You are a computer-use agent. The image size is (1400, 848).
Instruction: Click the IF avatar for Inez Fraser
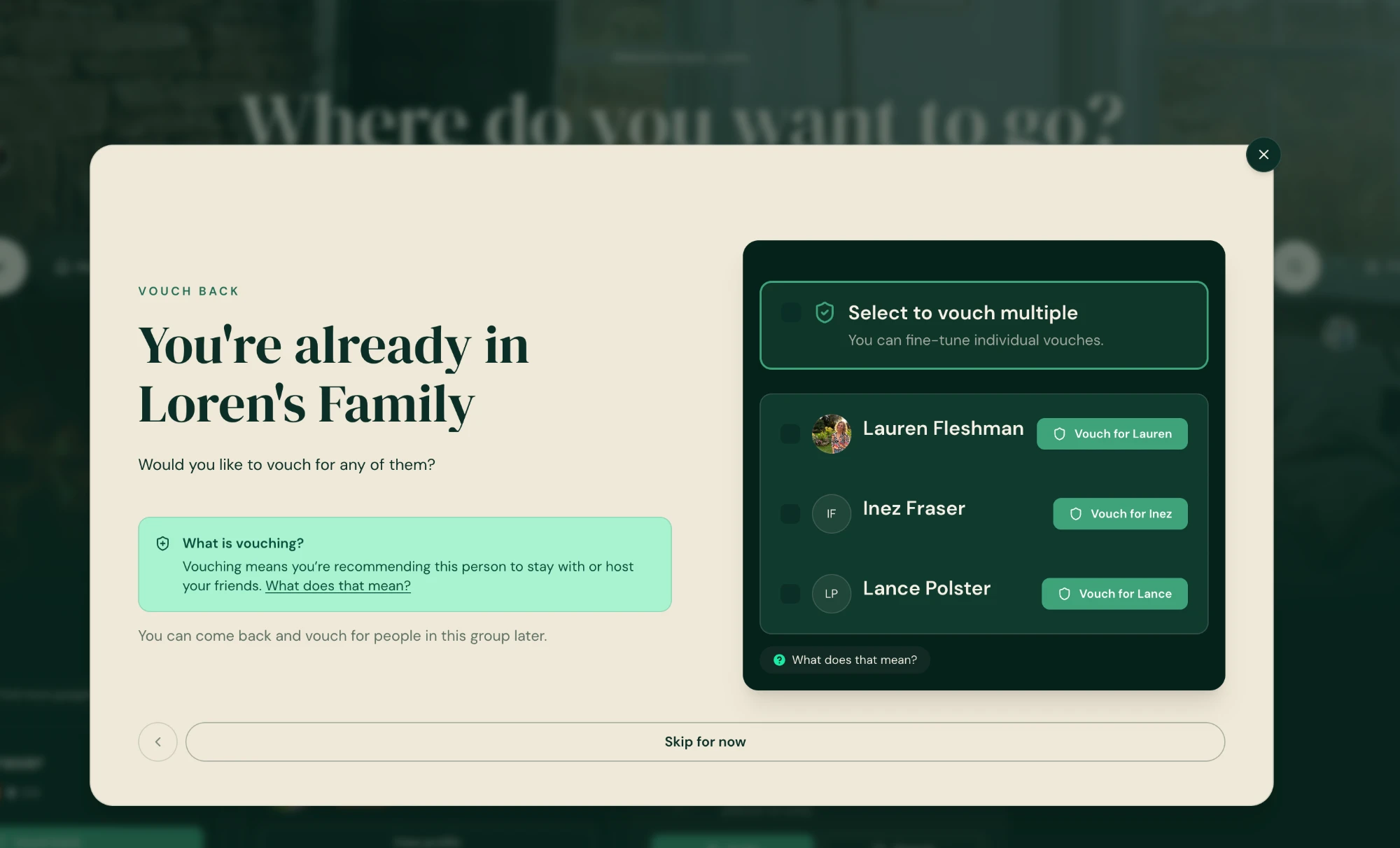[832, 513]
